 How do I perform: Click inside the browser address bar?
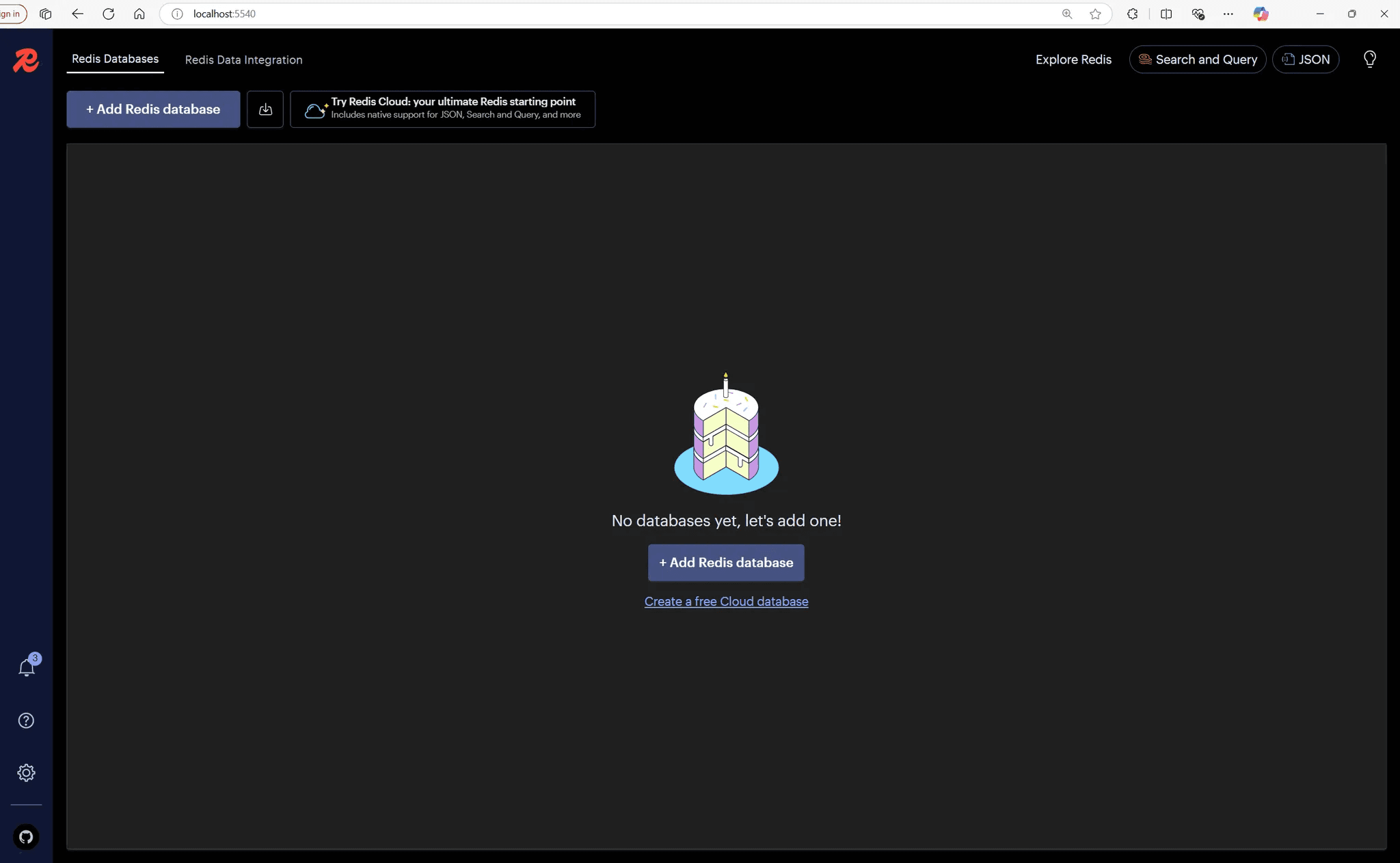[479, 14]
